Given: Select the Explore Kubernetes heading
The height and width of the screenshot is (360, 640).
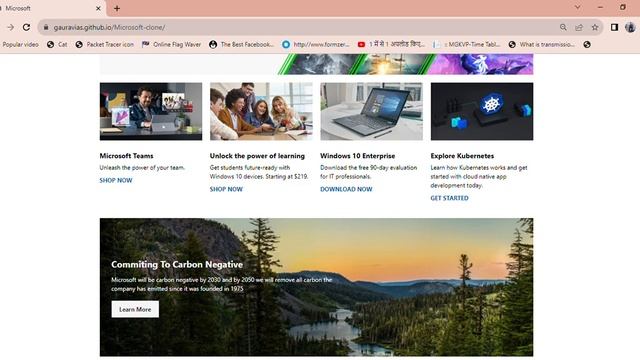Looking at the screenshot, I should point(462,156).
